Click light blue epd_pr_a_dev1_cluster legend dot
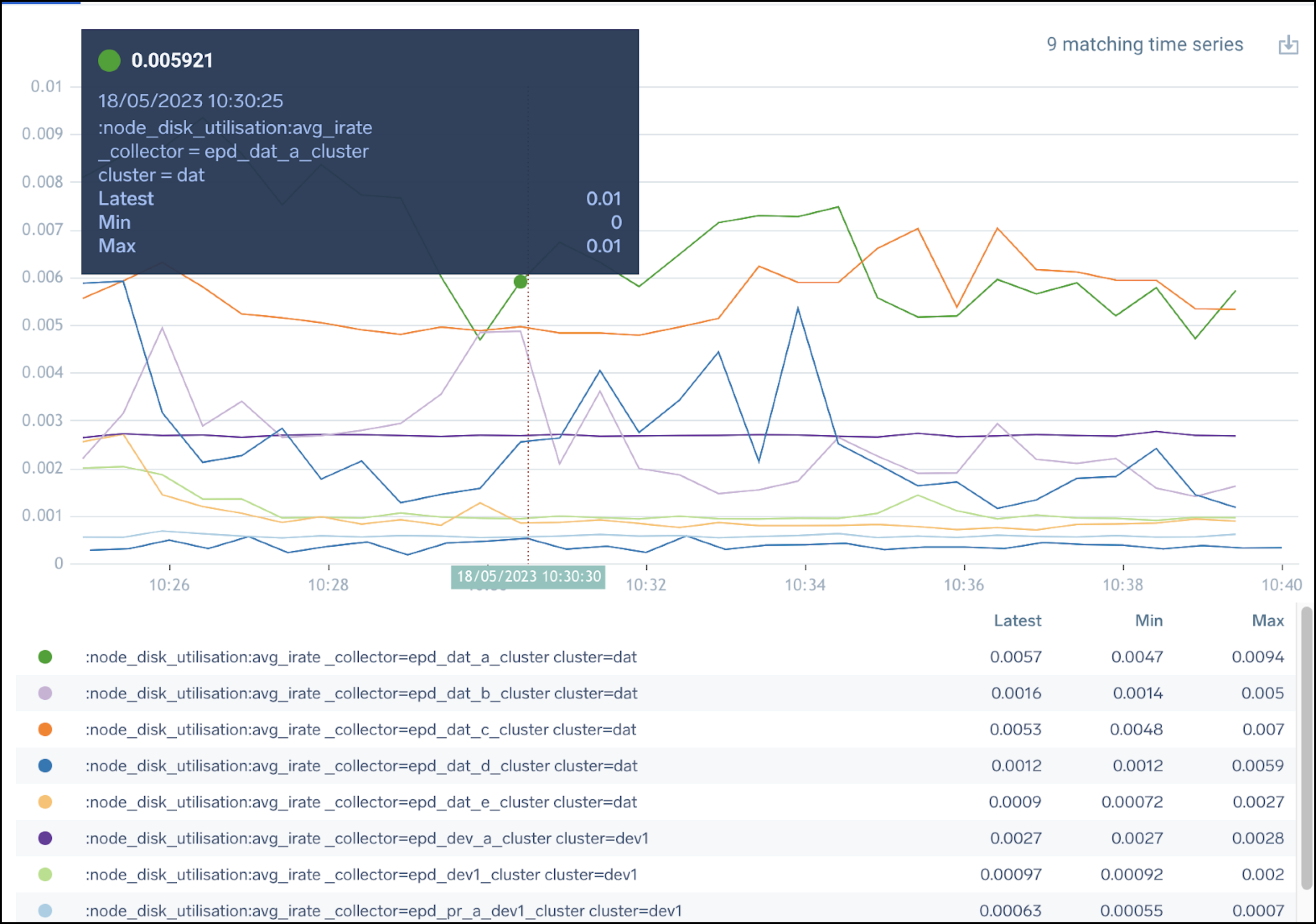Viewport: 1316px width, 924px height. [45, 910]
